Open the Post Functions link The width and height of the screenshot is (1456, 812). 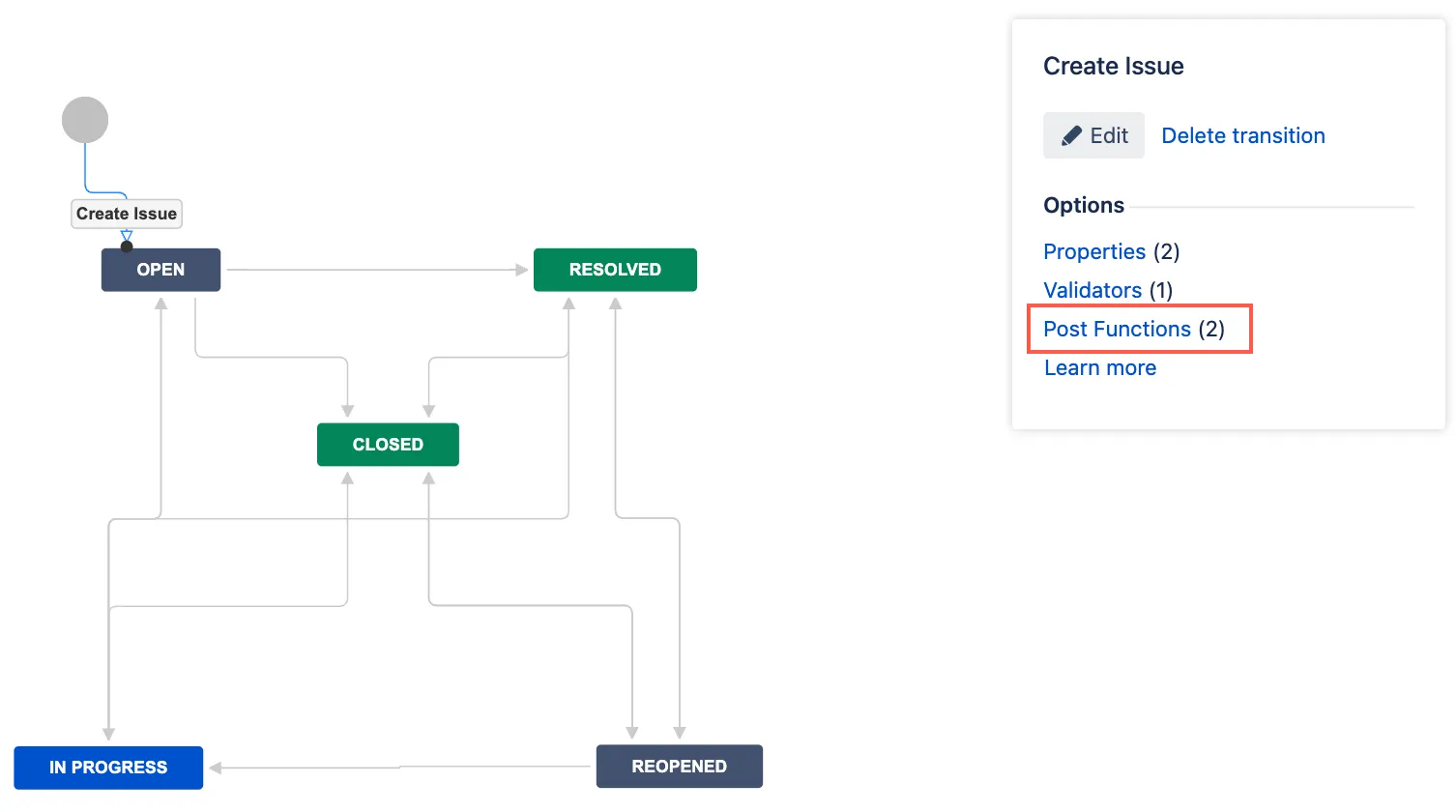[1117, 329]
